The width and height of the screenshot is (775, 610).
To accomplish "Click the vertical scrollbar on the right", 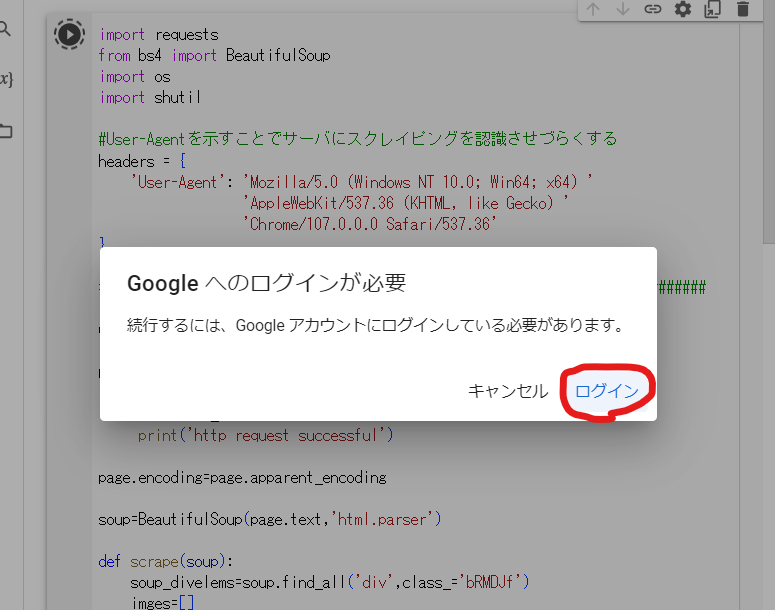I will [768, 130].
